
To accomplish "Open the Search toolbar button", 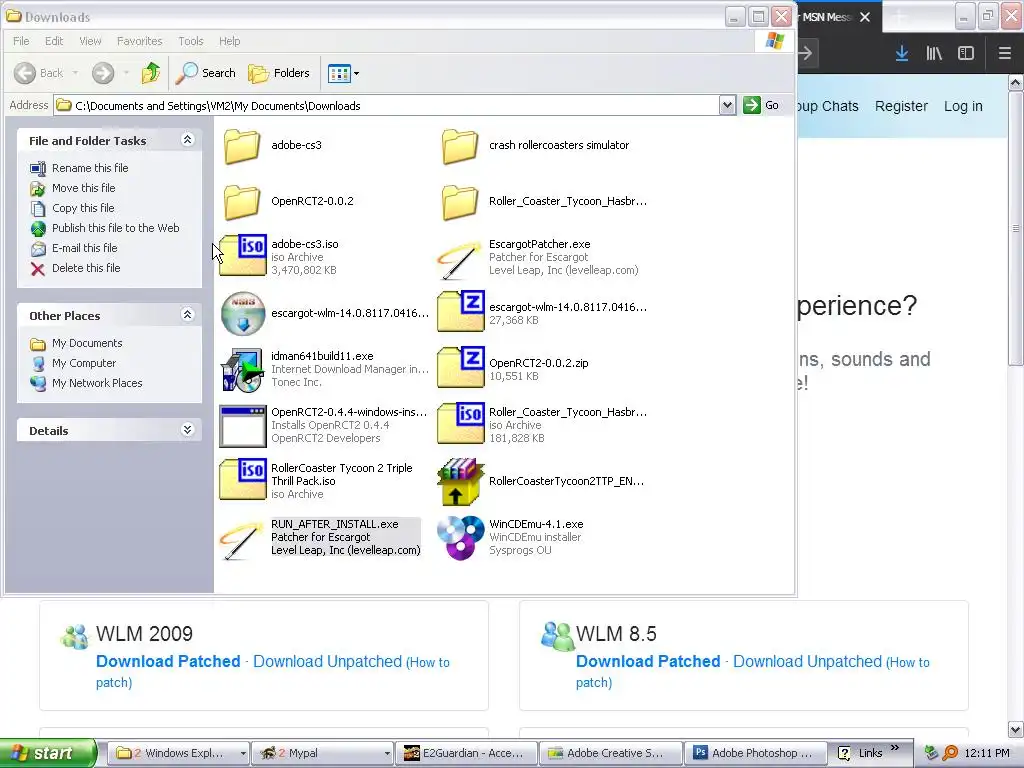I will 206,73.
